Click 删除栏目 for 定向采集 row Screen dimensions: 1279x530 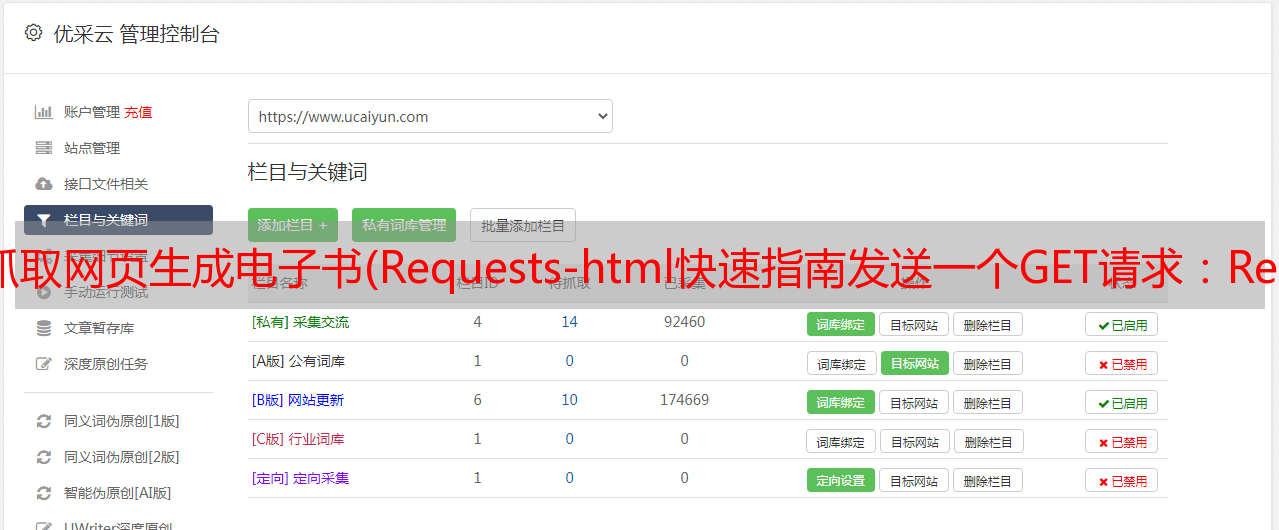987,480
